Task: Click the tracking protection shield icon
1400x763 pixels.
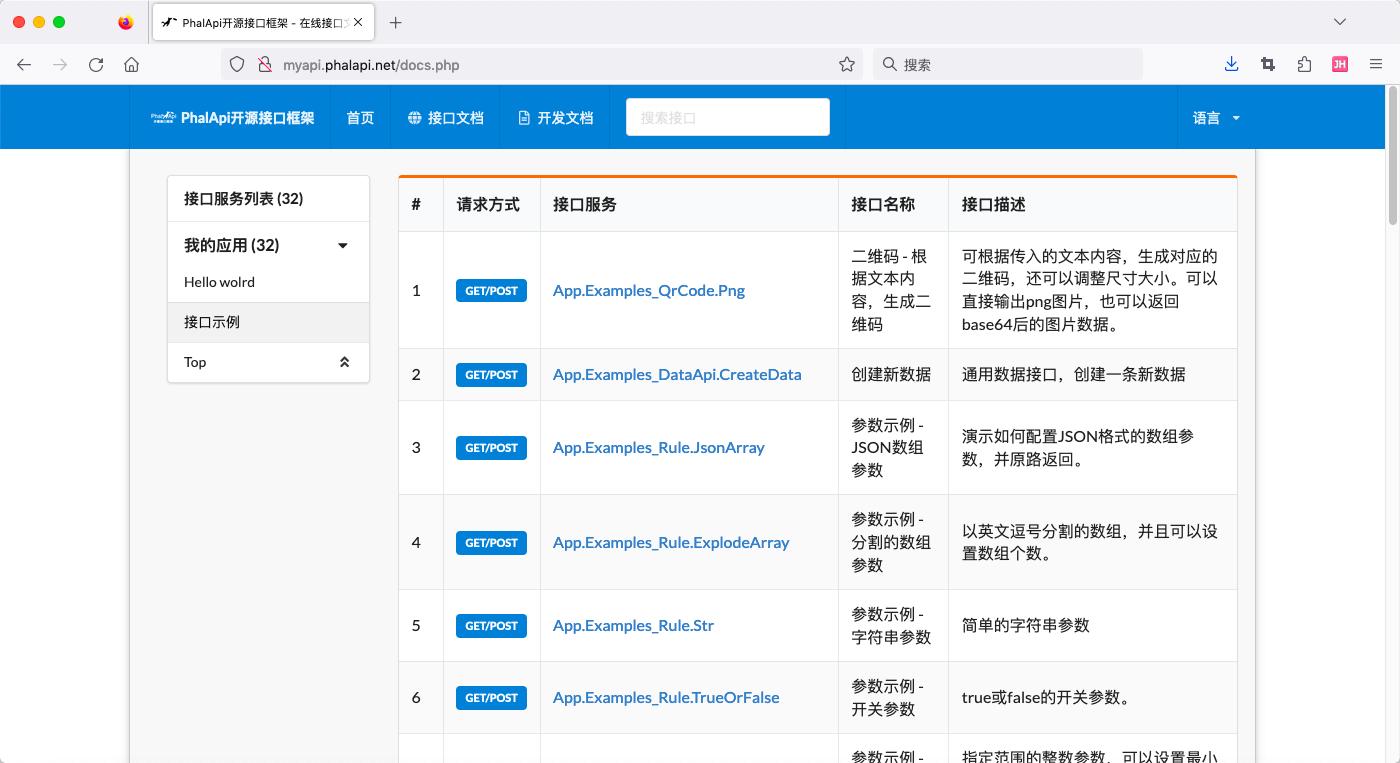Action: [237, 64]
